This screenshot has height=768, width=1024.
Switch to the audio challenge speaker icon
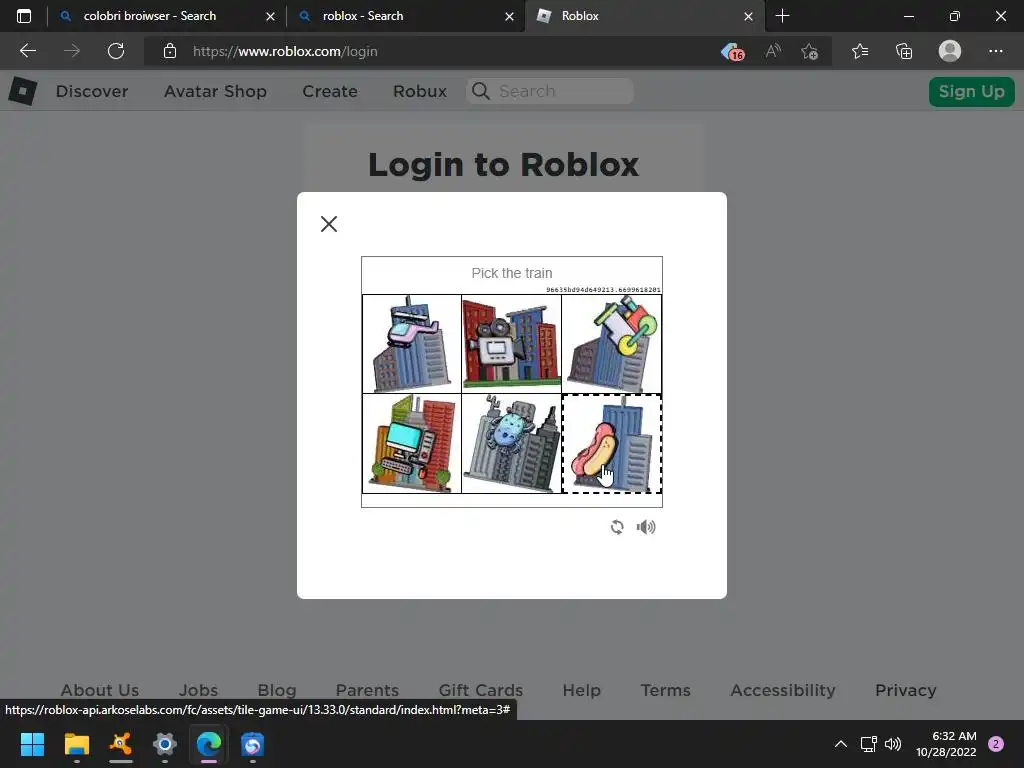[646, 527]
